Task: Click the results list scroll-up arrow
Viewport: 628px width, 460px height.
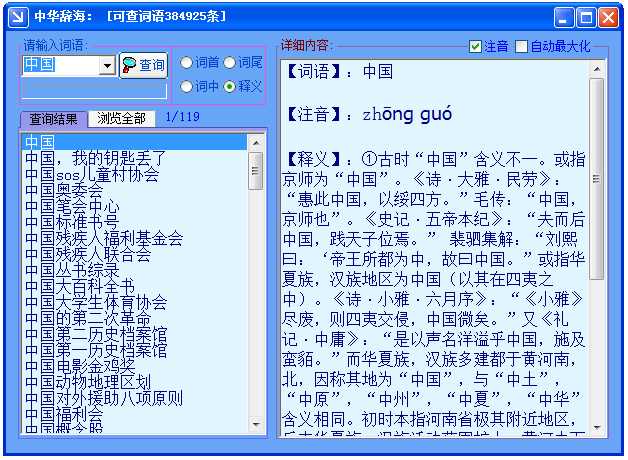Action: (x=256, y=143)
